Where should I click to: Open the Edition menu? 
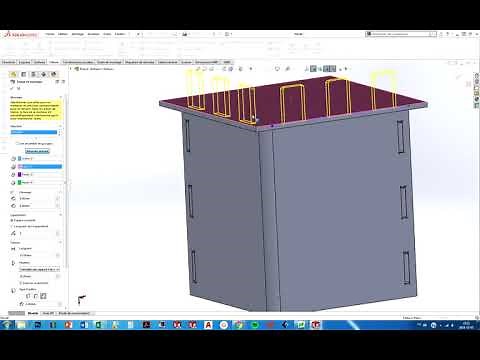63,34
